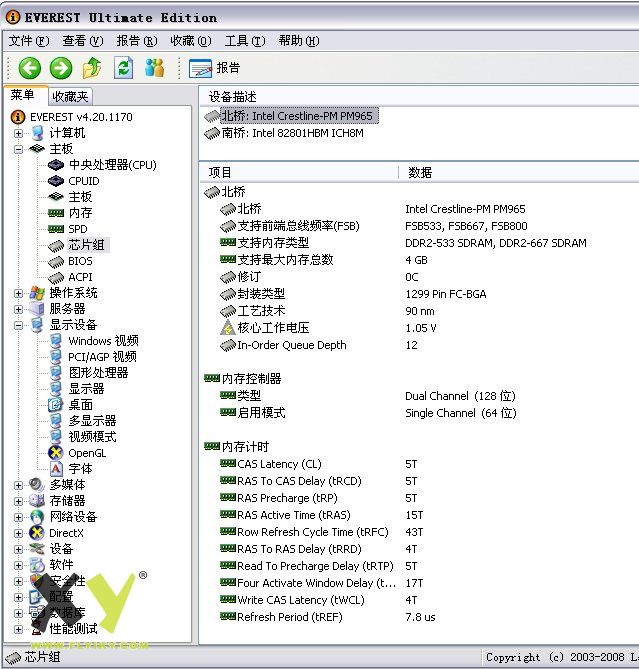Expand the 操作系统 tree node
Viewport: 639px width, 669px height.
coord(18,294)
